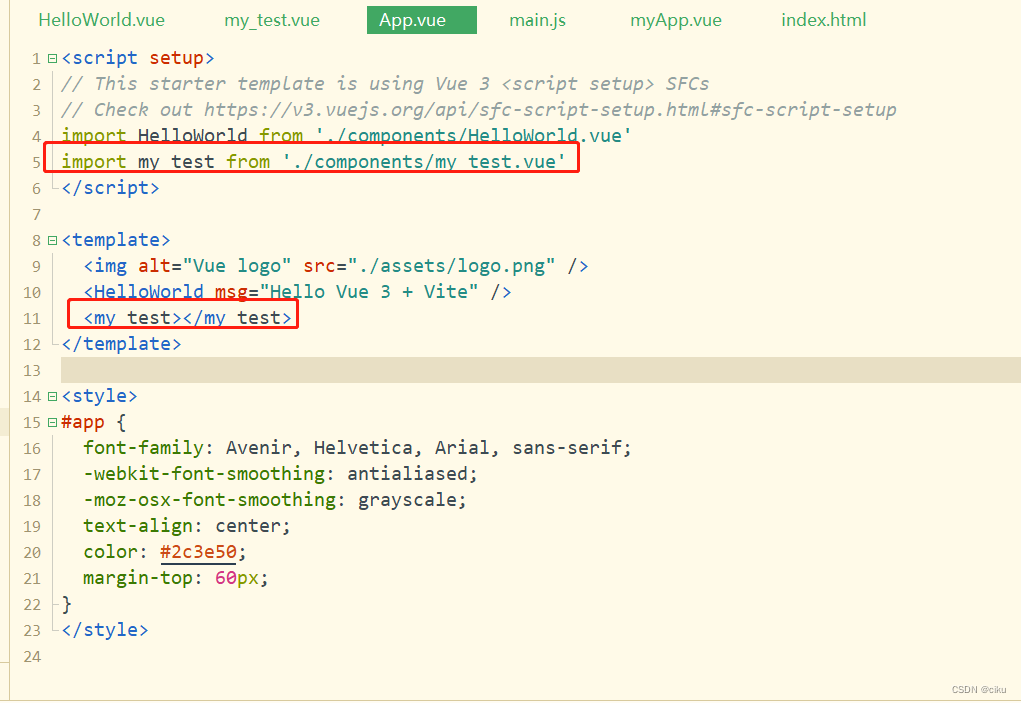
Task: Click the './components/my_test.vue' import path
Action: [x=423, y=161]
